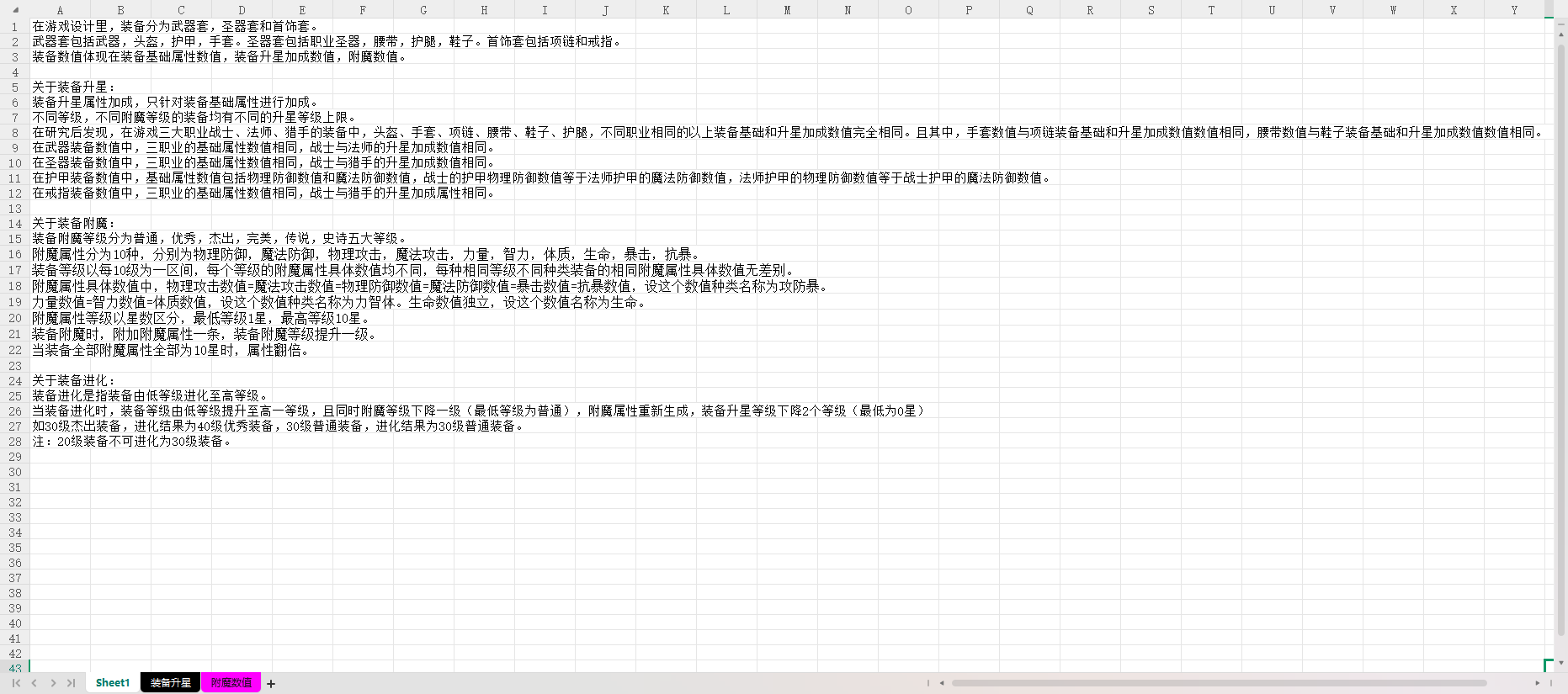Viewport: 1568px width, 694px height.
Task: Click horizontal scrollbar left arrow
Action: click(942, 683)
